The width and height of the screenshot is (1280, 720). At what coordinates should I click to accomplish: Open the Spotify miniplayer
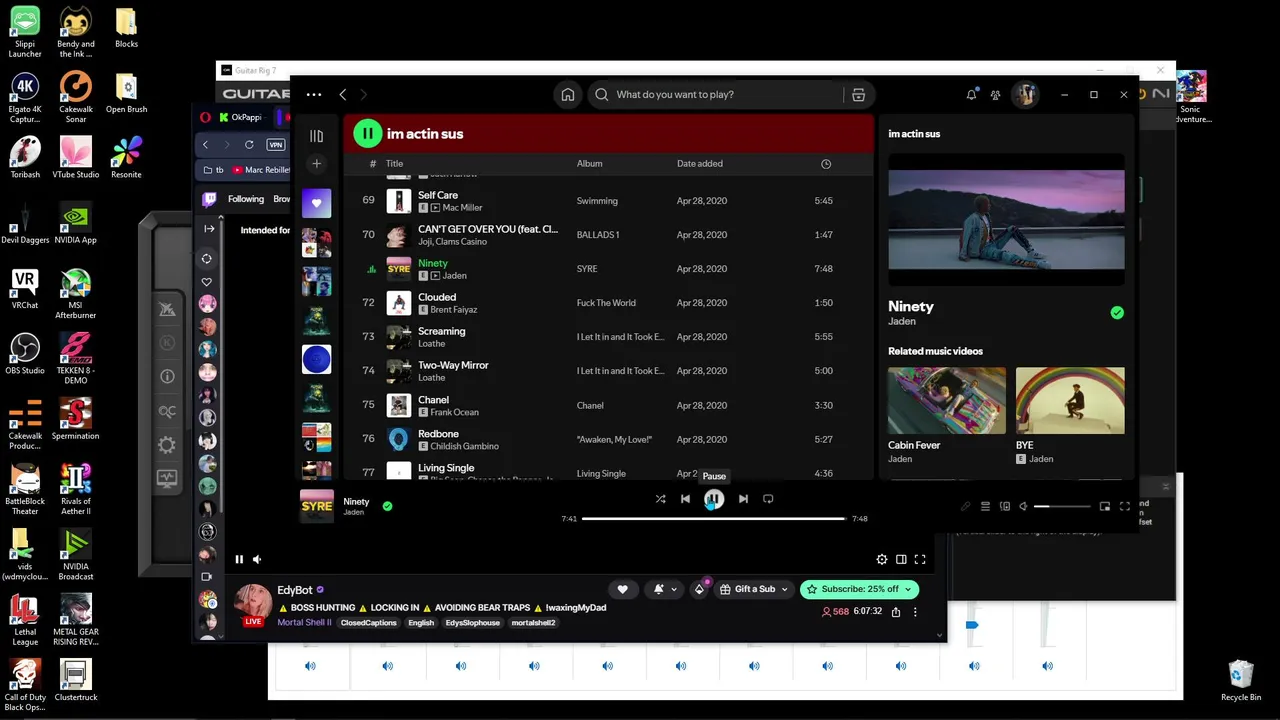click(1105, 507)
